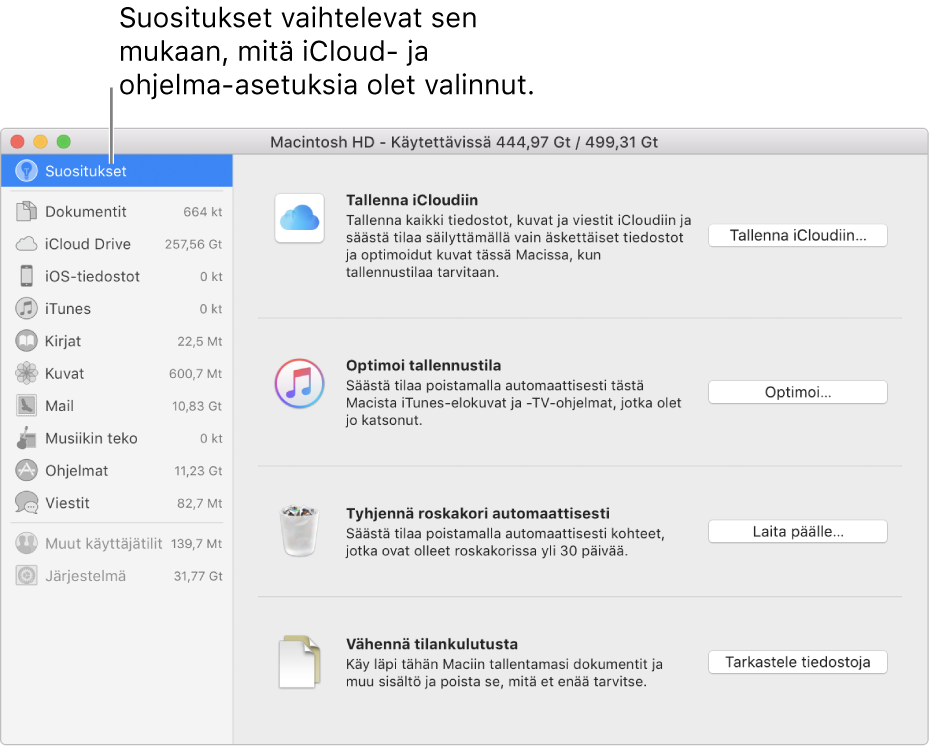Minimize the window with the yellow button

[40, 142]
